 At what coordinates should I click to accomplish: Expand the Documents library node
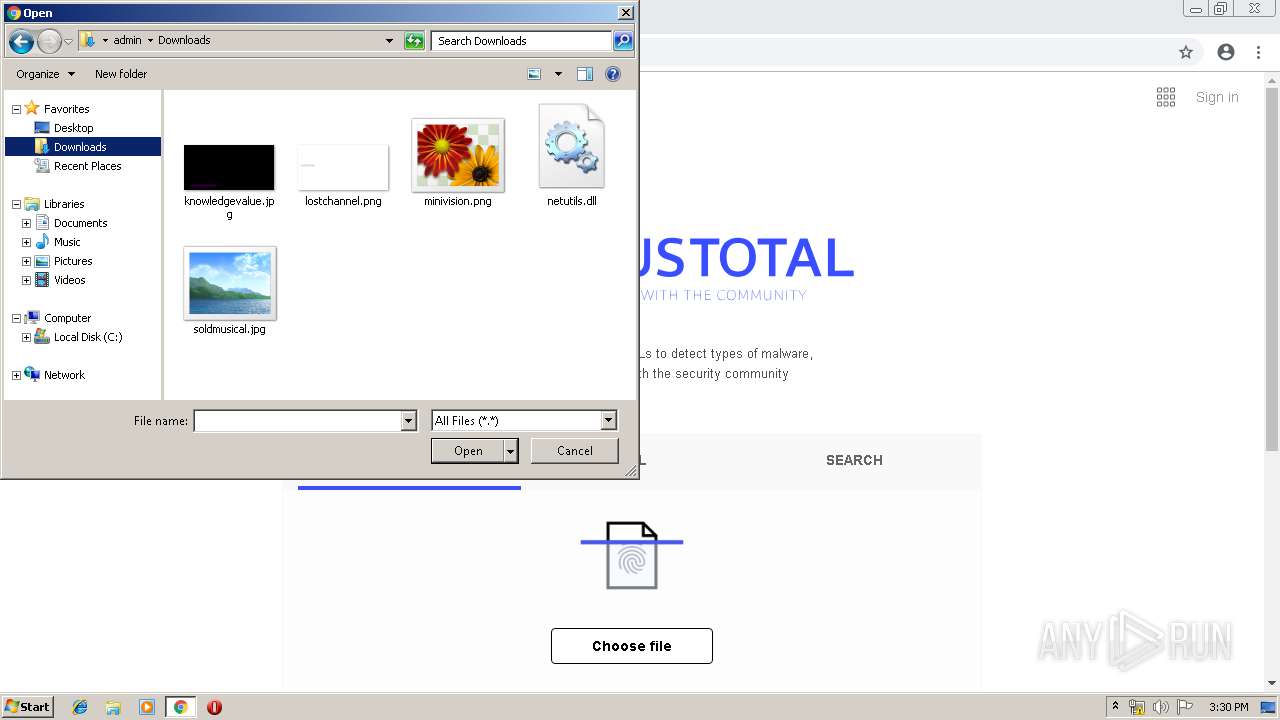pos(26,223)
